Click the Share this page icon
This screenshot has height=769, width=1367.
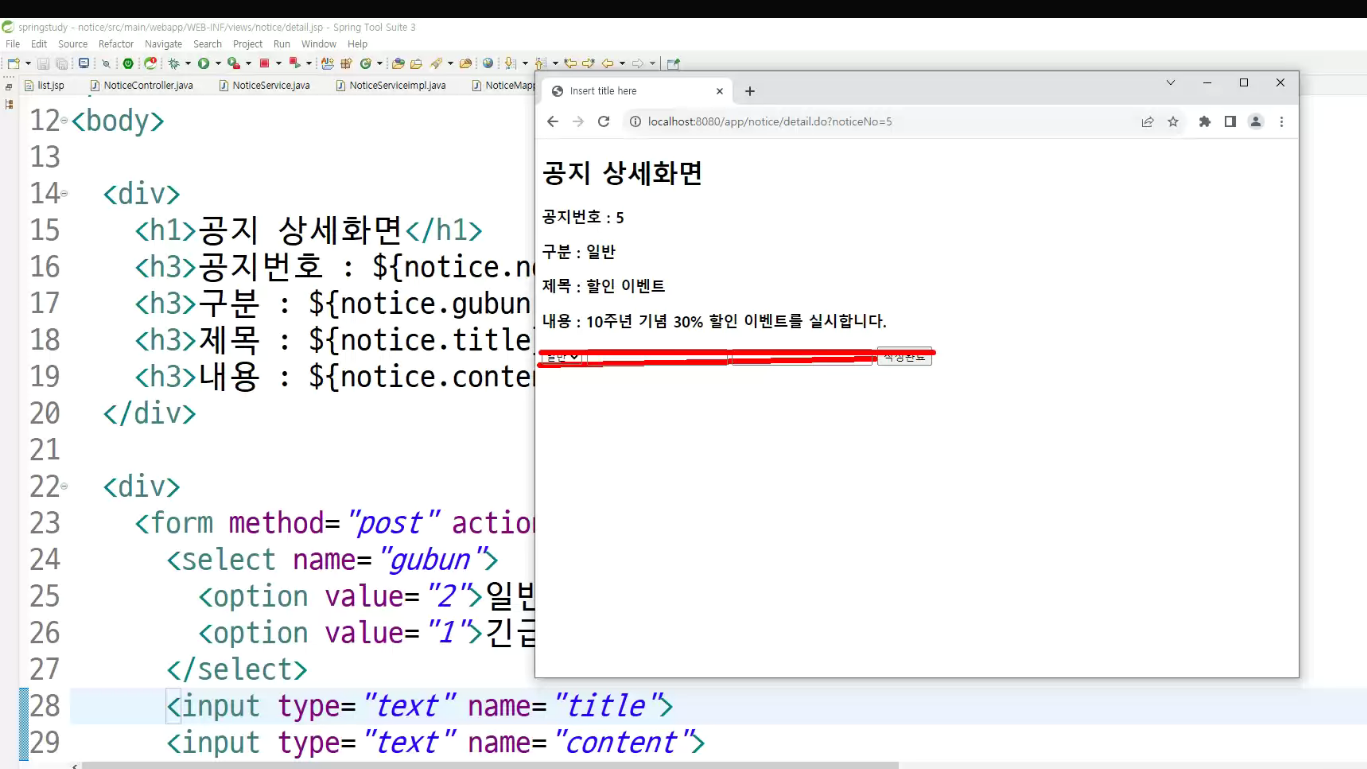tap(1147, 122)
